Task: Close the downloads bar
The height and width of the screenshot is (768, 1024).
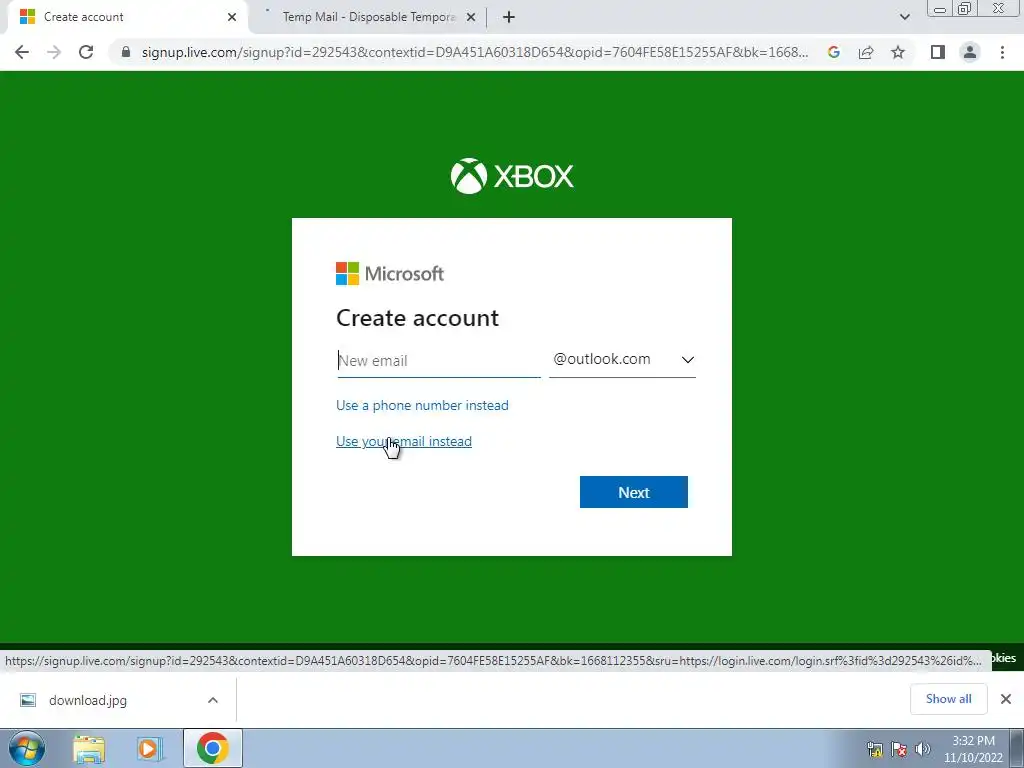Action: (x=1006, y=699)
